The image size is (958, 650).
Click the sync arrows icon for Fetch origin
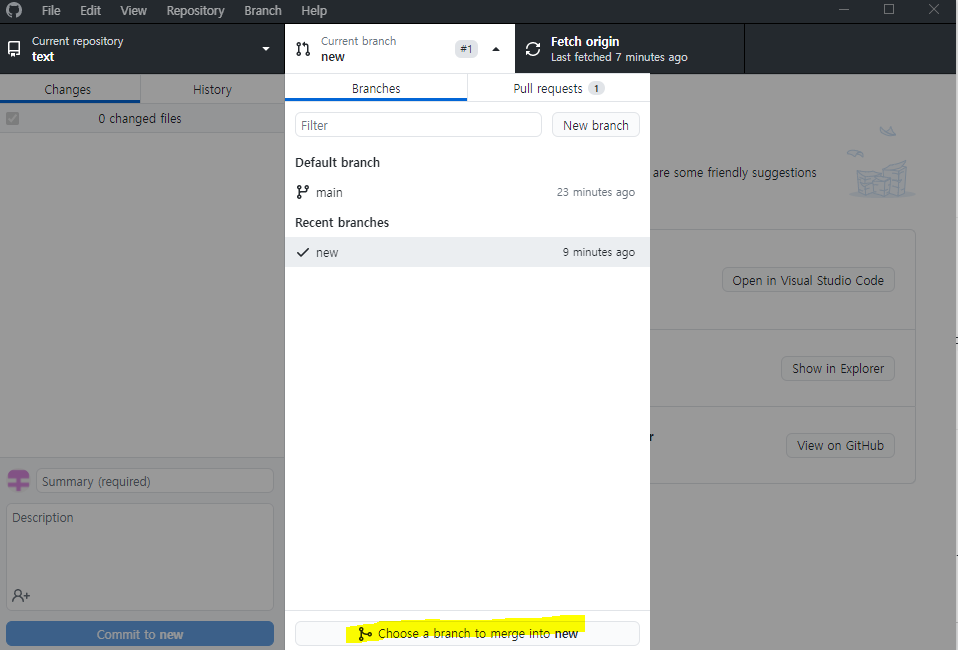point(533,49)
